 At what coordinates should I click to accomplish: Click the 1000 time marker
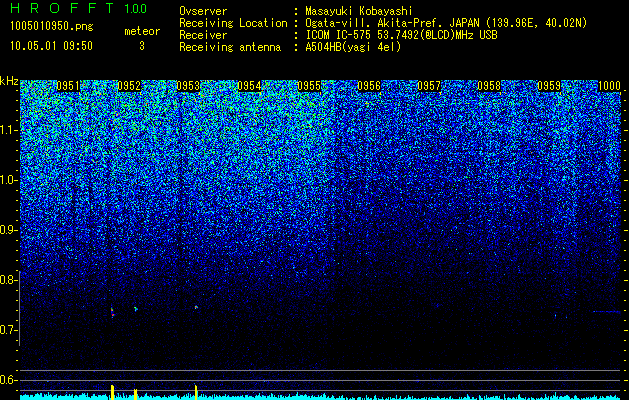click(x=609, y=86)
